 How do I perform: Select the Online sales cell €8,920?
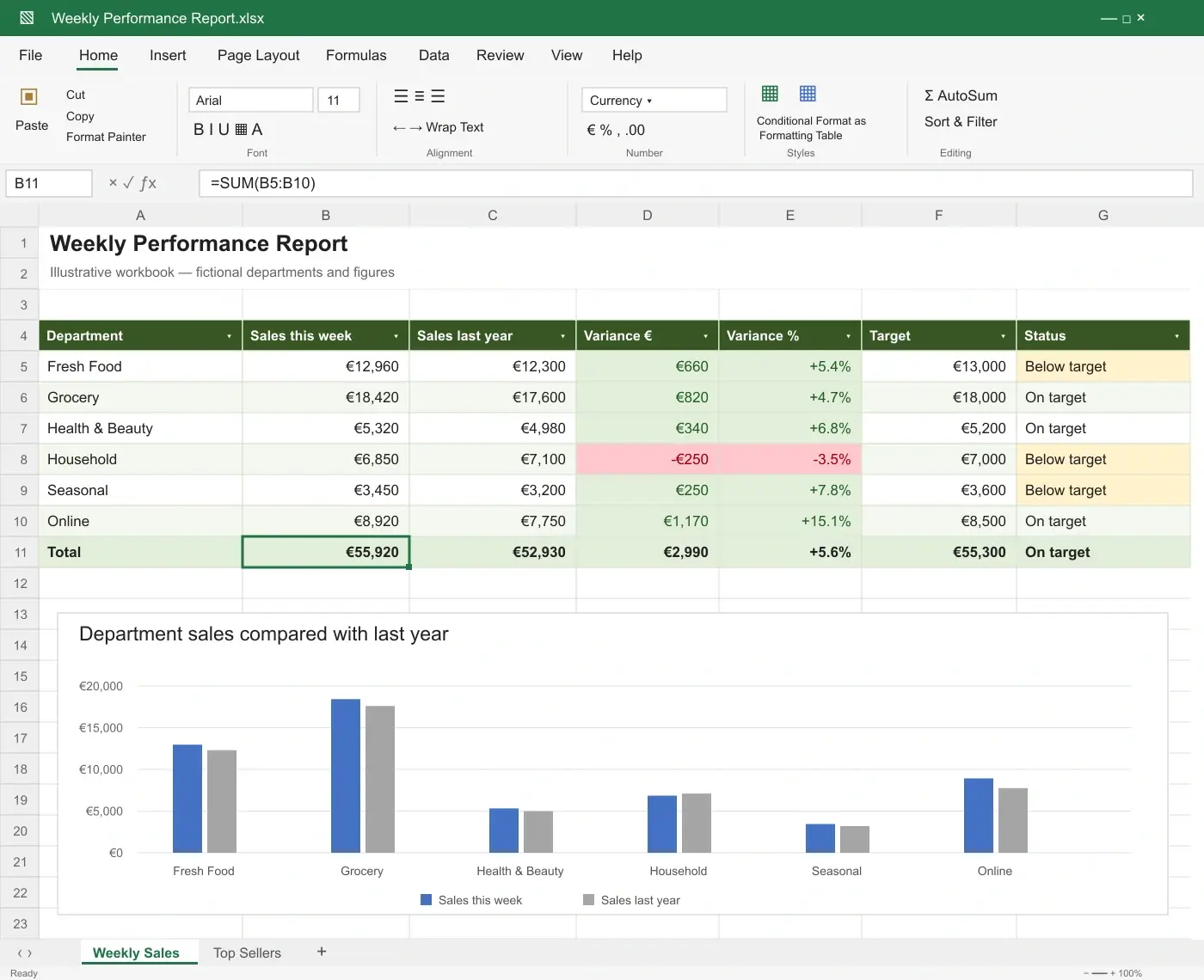coord(326,521)
